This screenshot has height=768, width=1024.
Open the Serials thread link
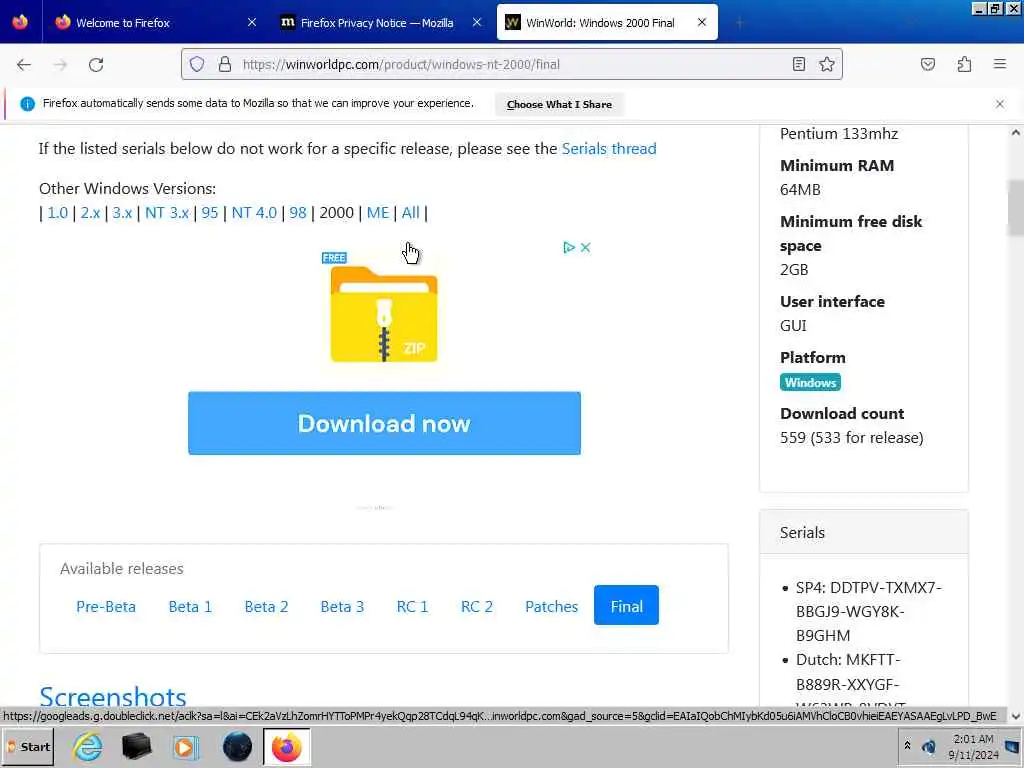coord(609,149)
